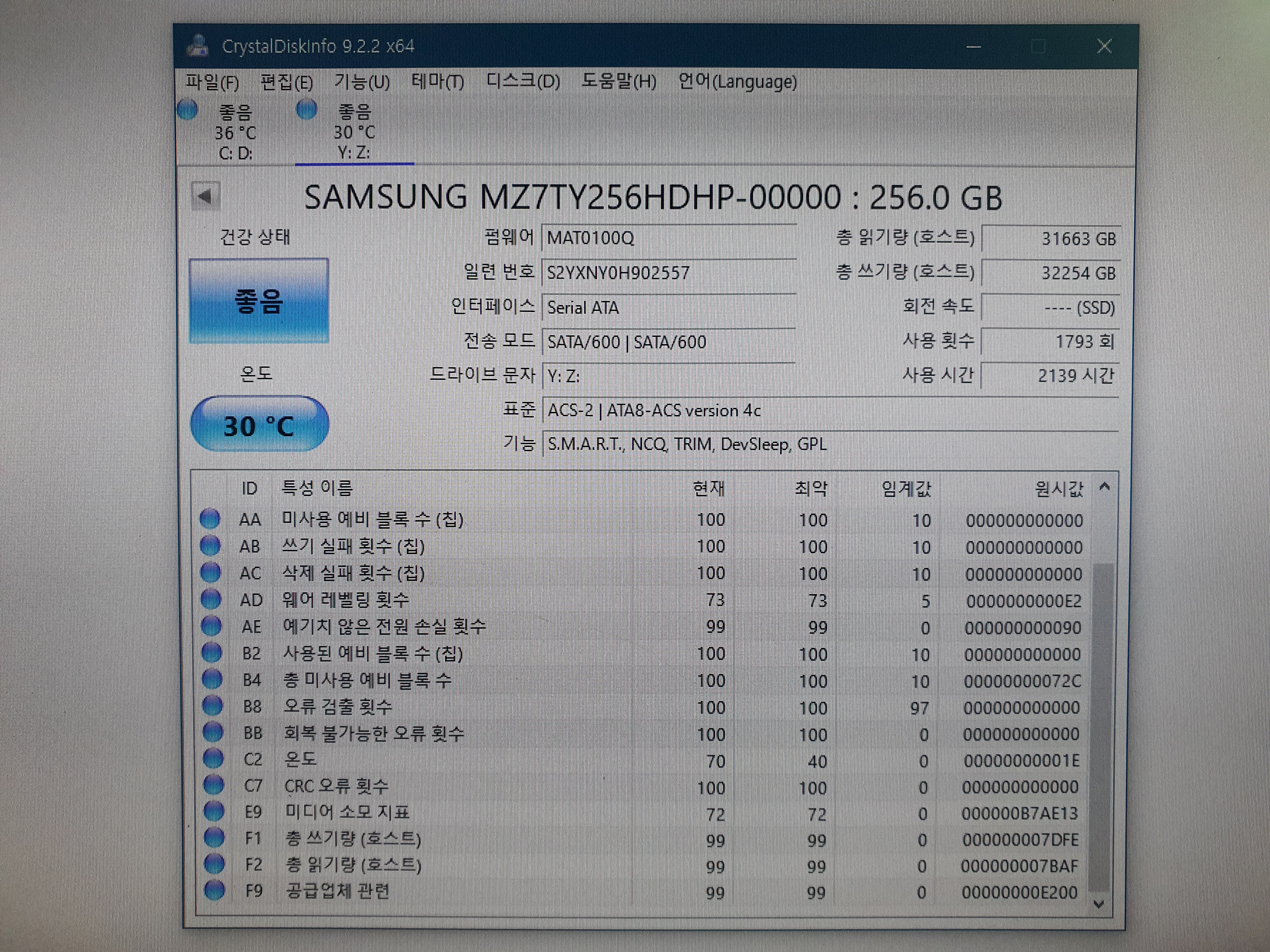Click the status icon of the B4 row
This screenshot has width=1270, height=952.
pos(212,679)
